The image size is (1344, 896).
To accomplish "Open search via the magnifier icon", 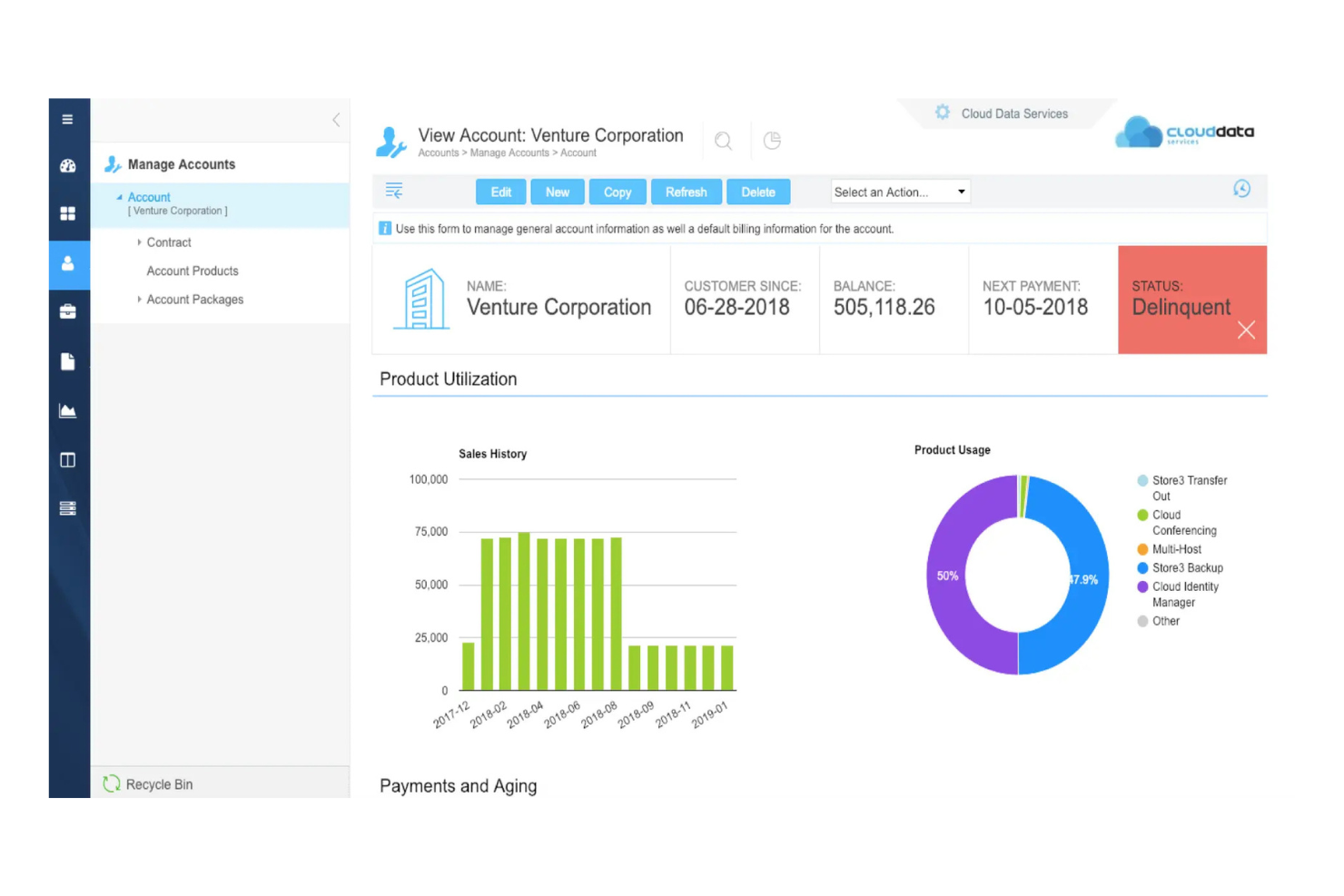I will coord(723,141).
